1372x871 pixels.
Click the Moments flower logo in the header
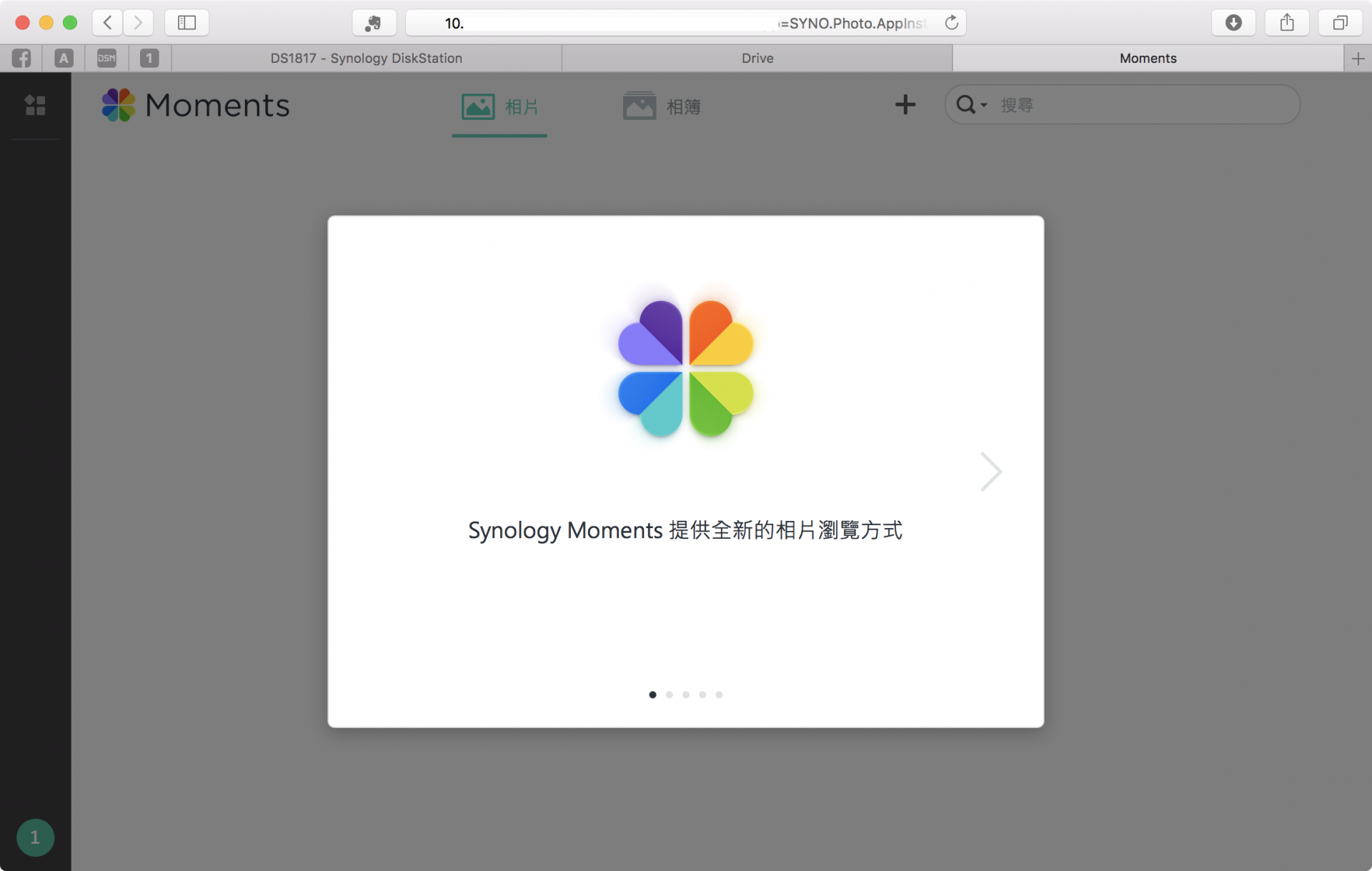click(x=118, y=105)
